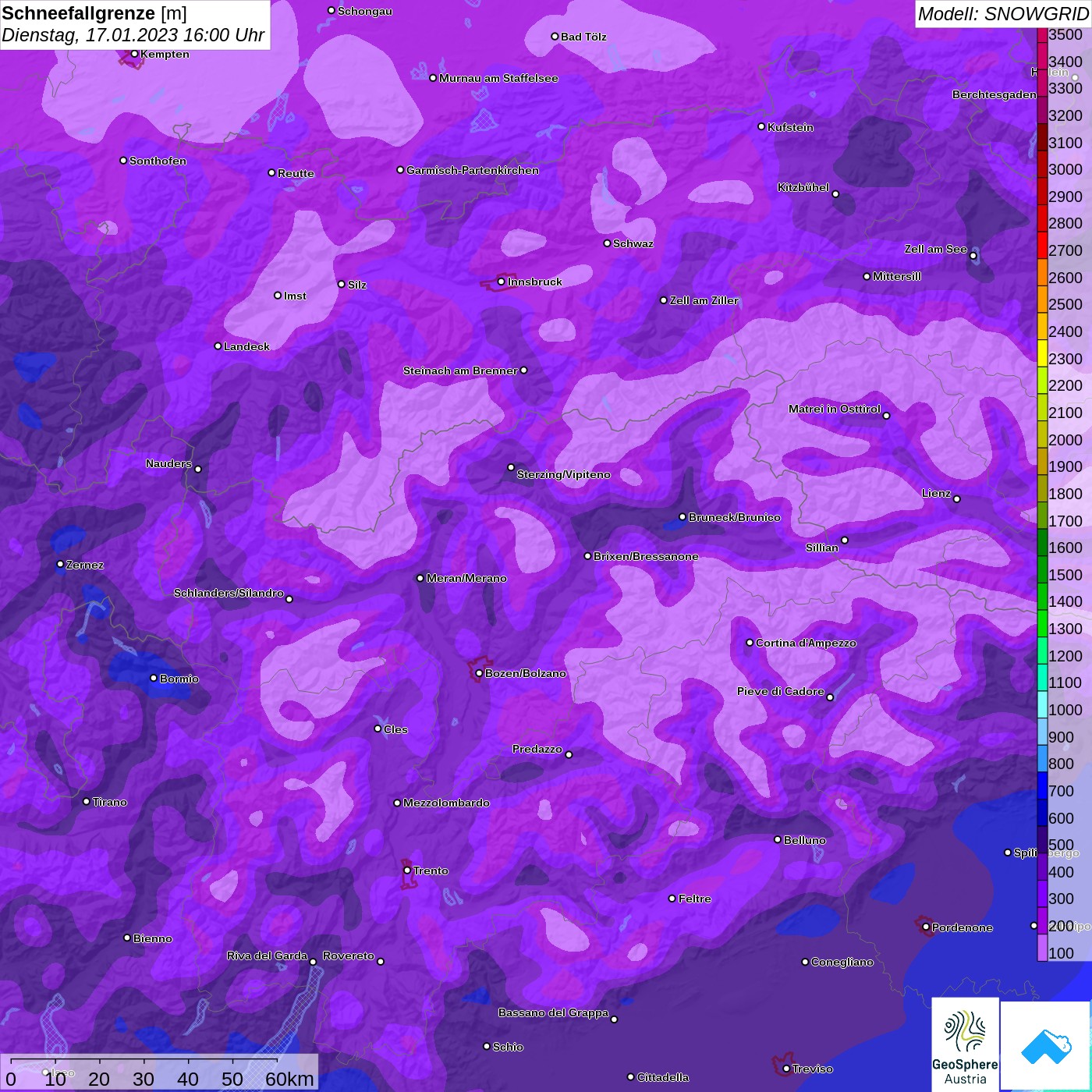Click the date Dienstag 17.01.2023 16:00 Uhr
Screen dimensions: 1092x1092
pyautogui.click(x=133, y=35)
